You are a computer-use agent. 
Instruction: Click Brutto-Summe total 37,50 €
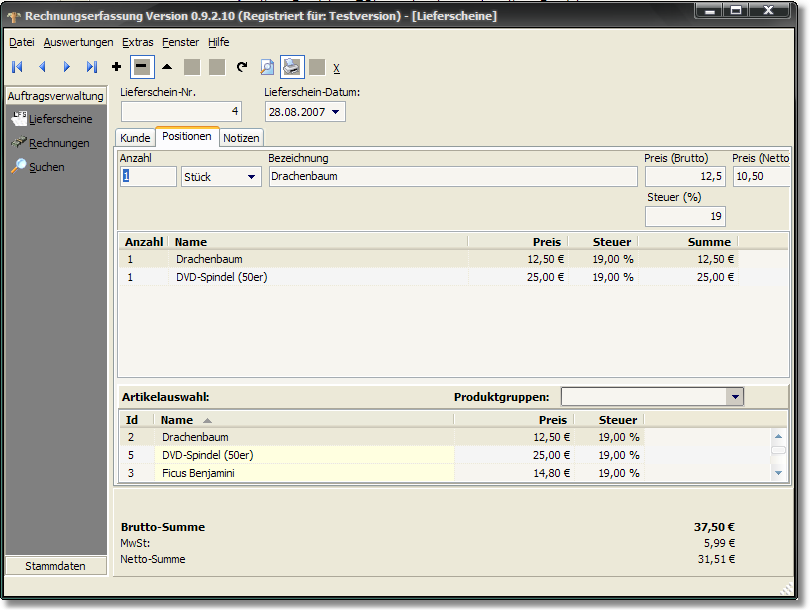tap(714, 527)
